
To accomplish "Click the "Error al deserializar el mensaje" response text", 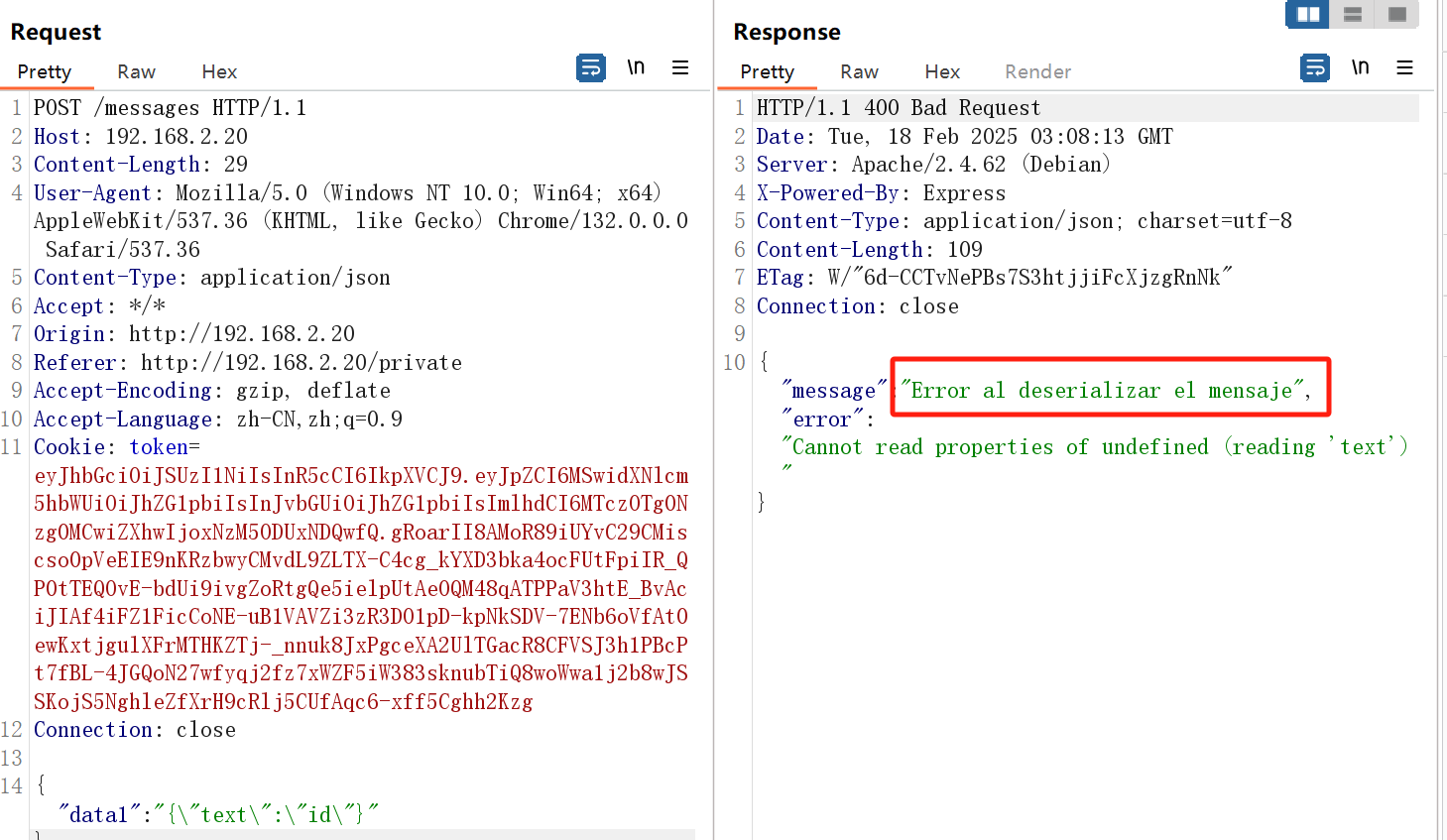I will point(1104,391).
